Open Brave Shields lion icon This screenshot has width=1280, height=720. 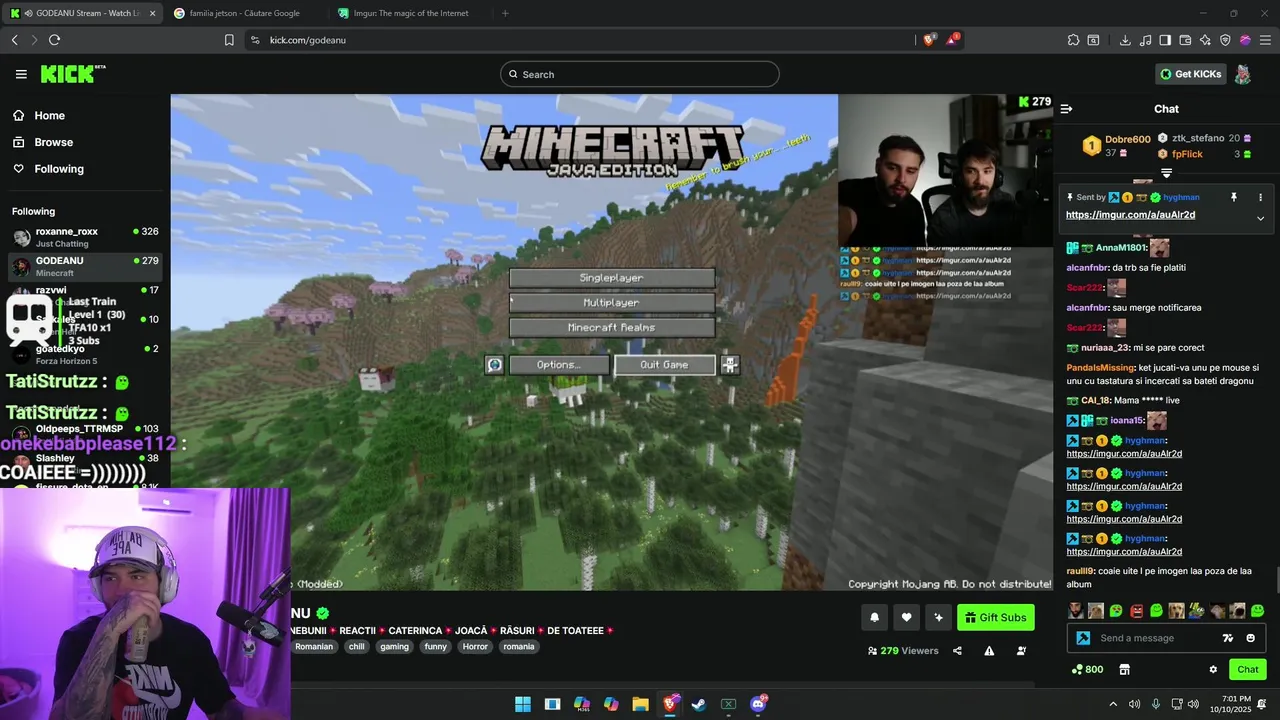click(x=929, y=40)
